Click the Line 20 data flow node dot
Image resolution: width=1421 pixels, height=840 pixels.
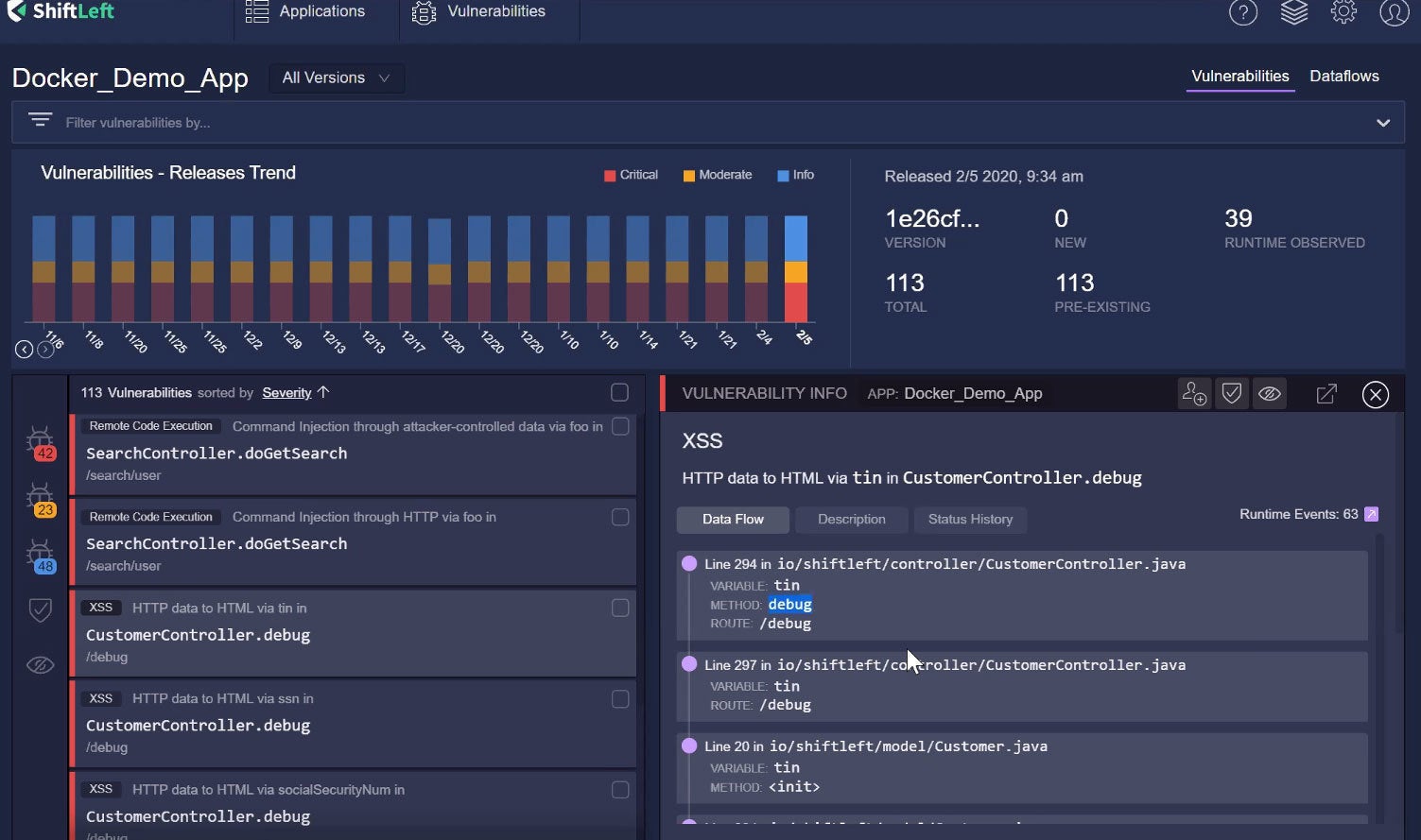(689, 746)
